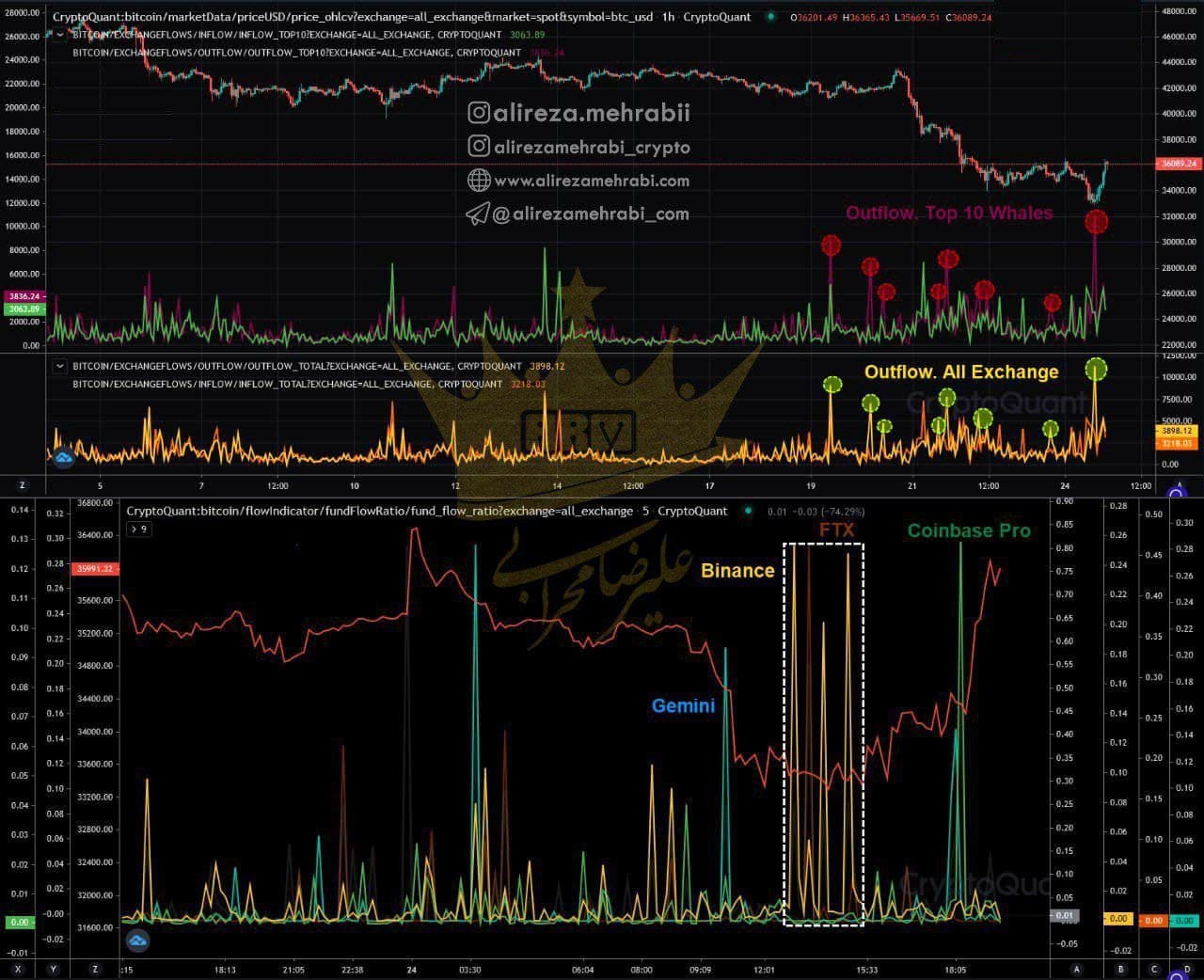Click the green 3063.89 value label on the axis
1204x980 pixels.
(x=24, y=308)
